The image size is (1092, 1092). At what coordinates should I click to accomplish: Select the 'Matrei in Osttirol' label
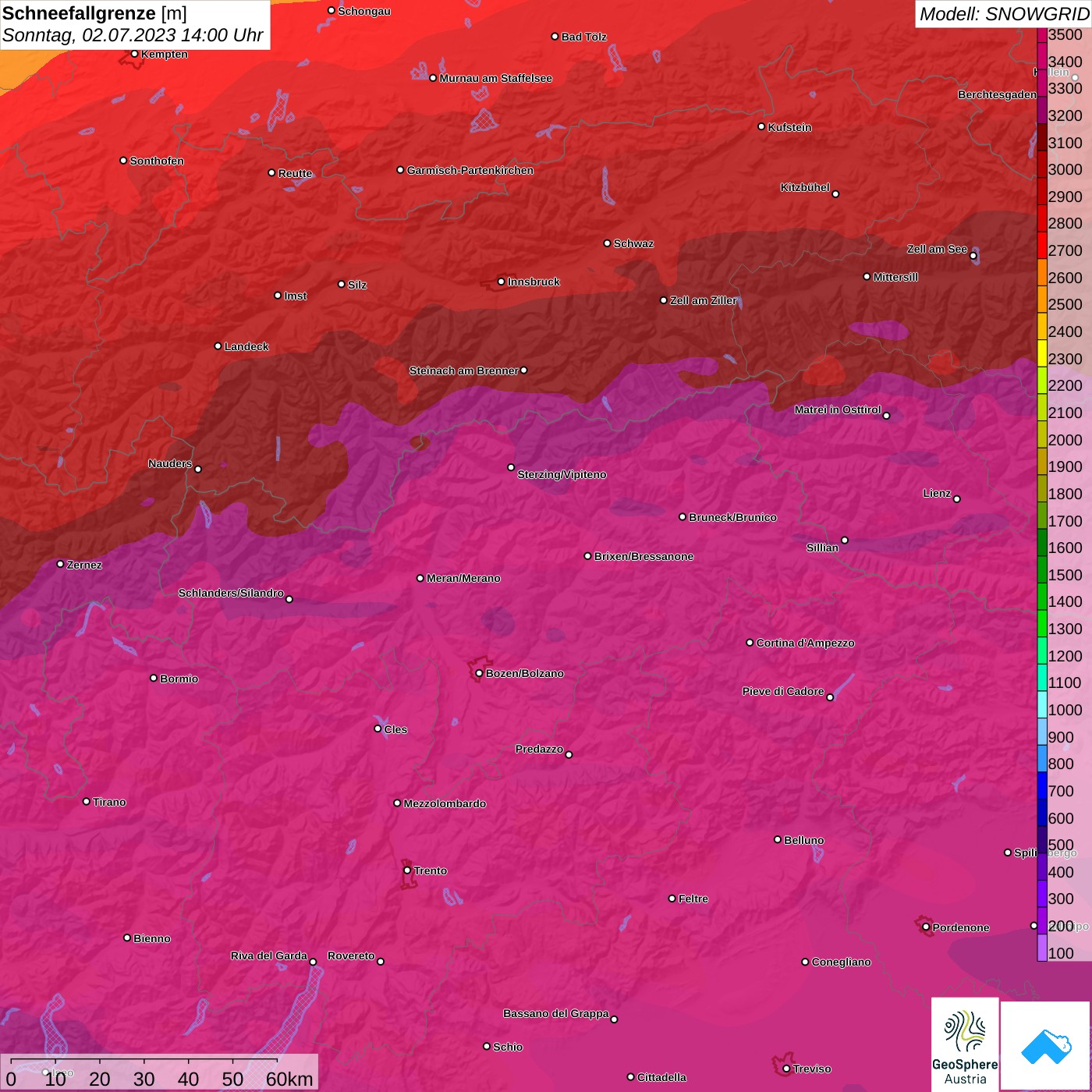838,409
